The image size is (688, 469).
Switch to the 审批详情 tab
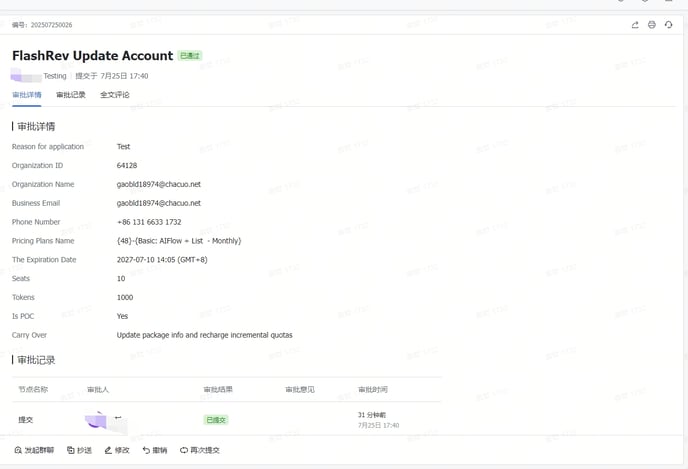pos(27,95)
